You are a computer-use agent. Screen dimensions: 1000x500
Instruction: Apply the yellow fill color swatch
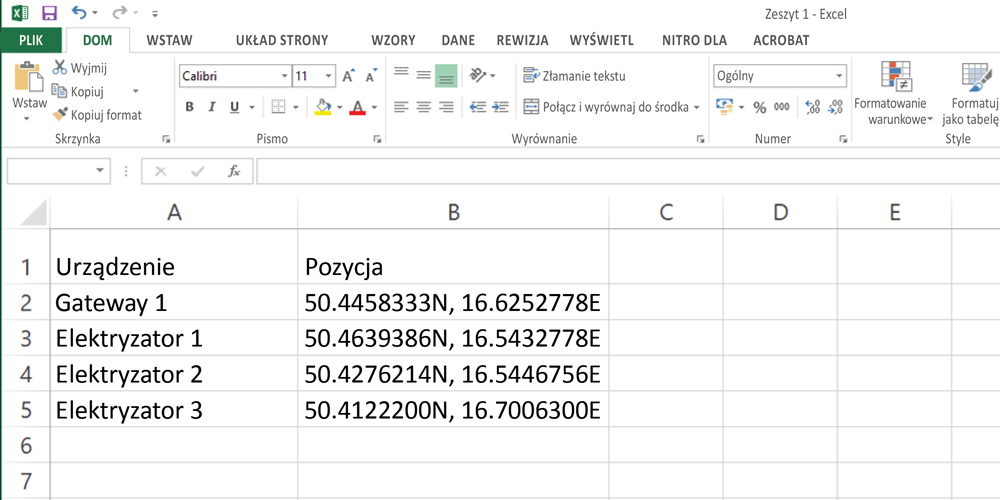(x=323, y=107)
